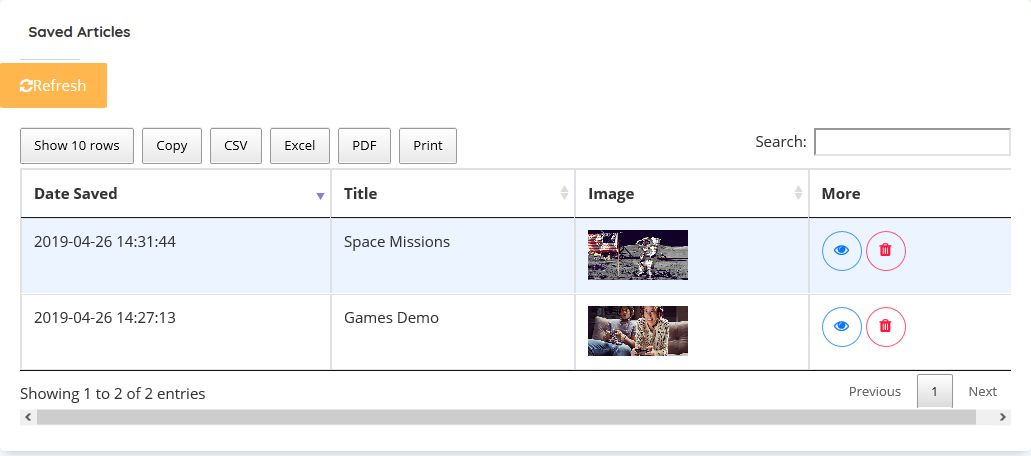Viewport: 1031px width, 456px height.
Task: Copy table data with Copy button
Action: (172, 146)
